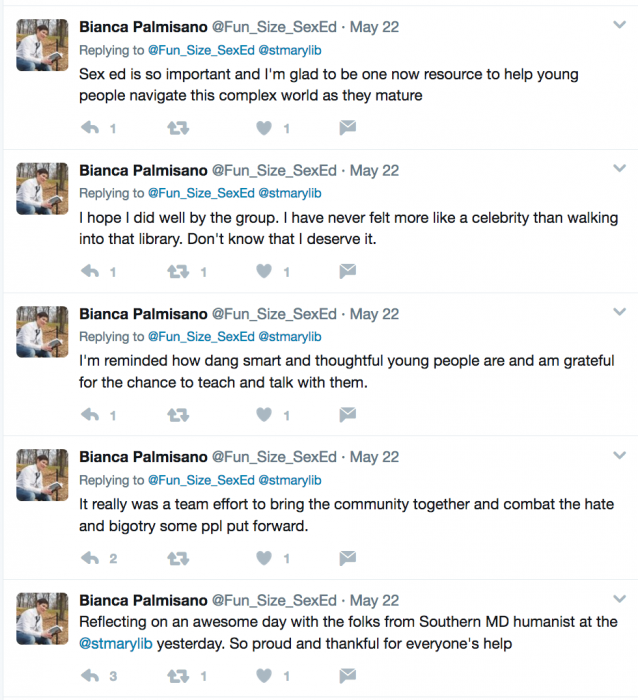Like the 'I hope I did well' tweet
638x700 pixels.
click(265, 271)
